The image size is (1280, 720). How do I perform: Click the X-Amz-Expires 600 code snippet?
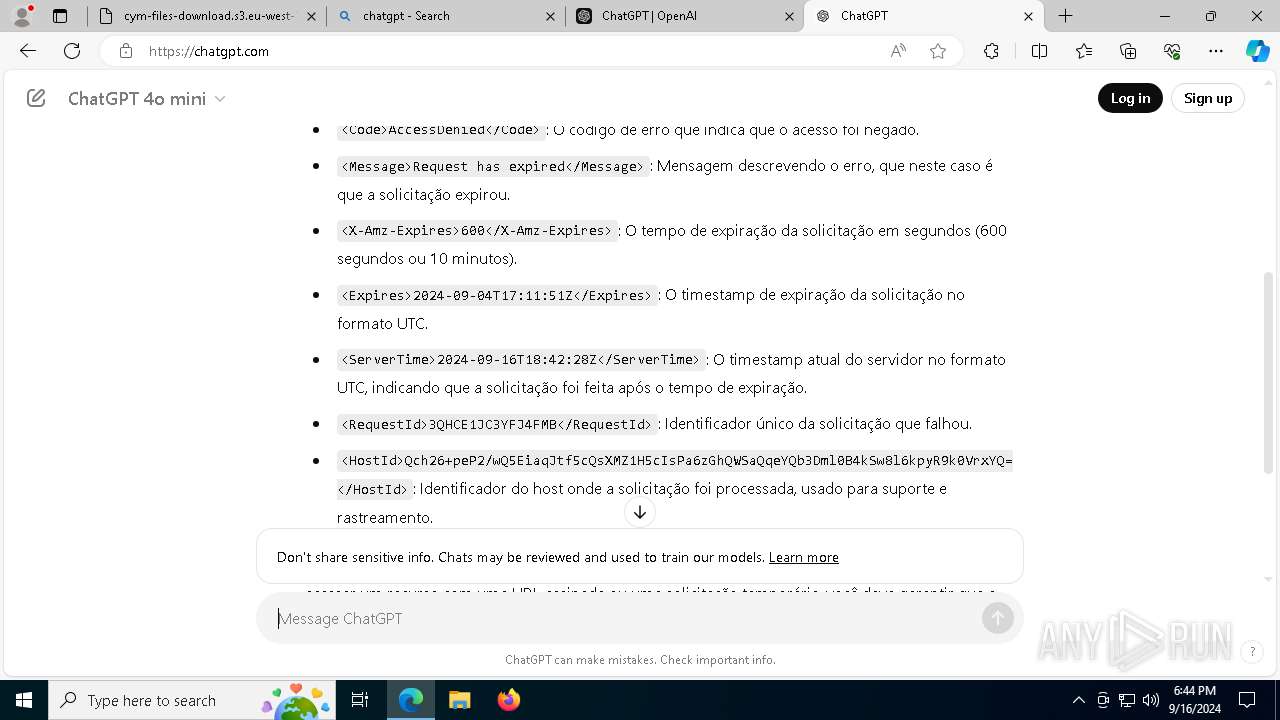point(477,231)
